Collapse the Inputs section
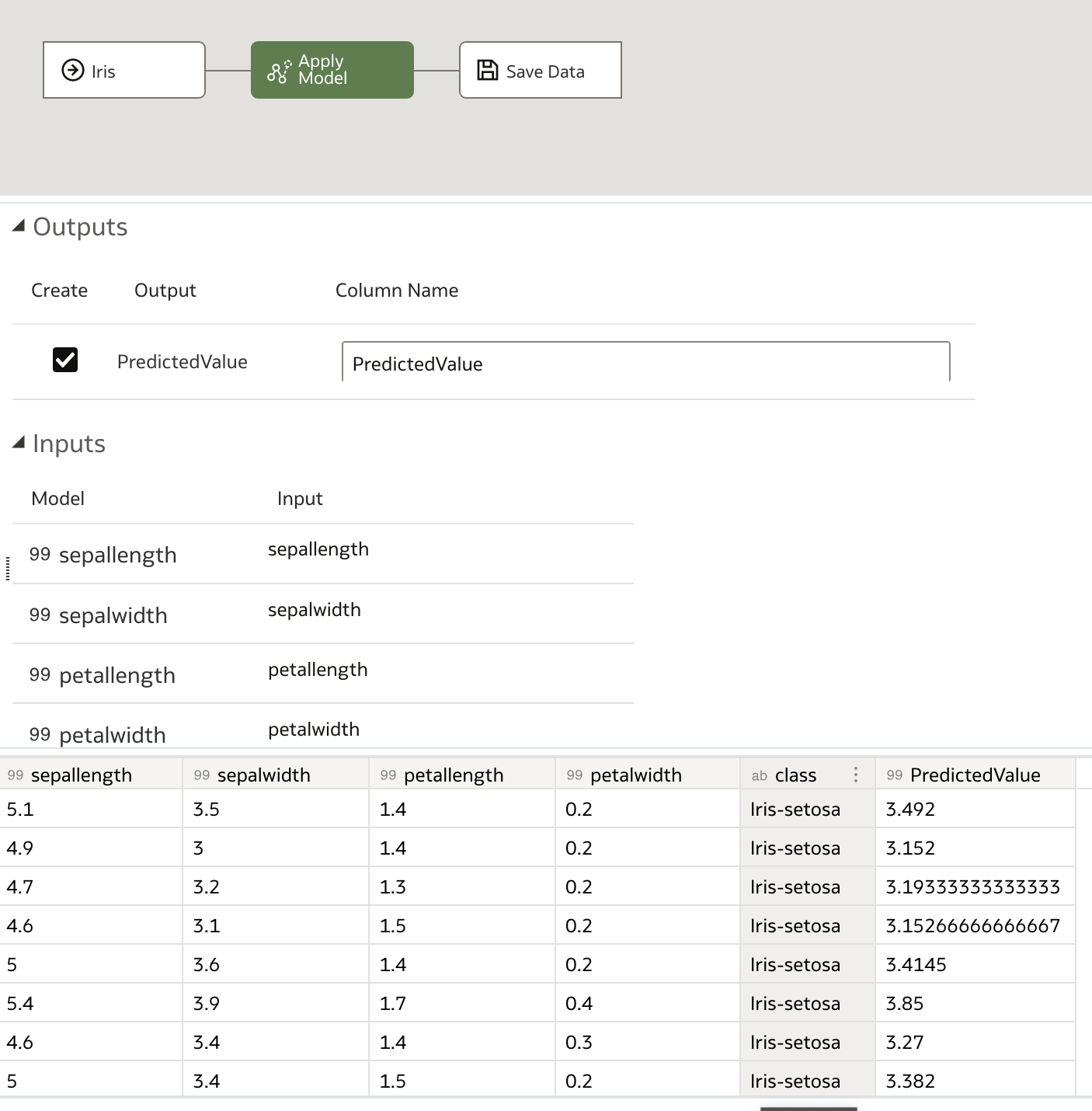 (18, 442)
